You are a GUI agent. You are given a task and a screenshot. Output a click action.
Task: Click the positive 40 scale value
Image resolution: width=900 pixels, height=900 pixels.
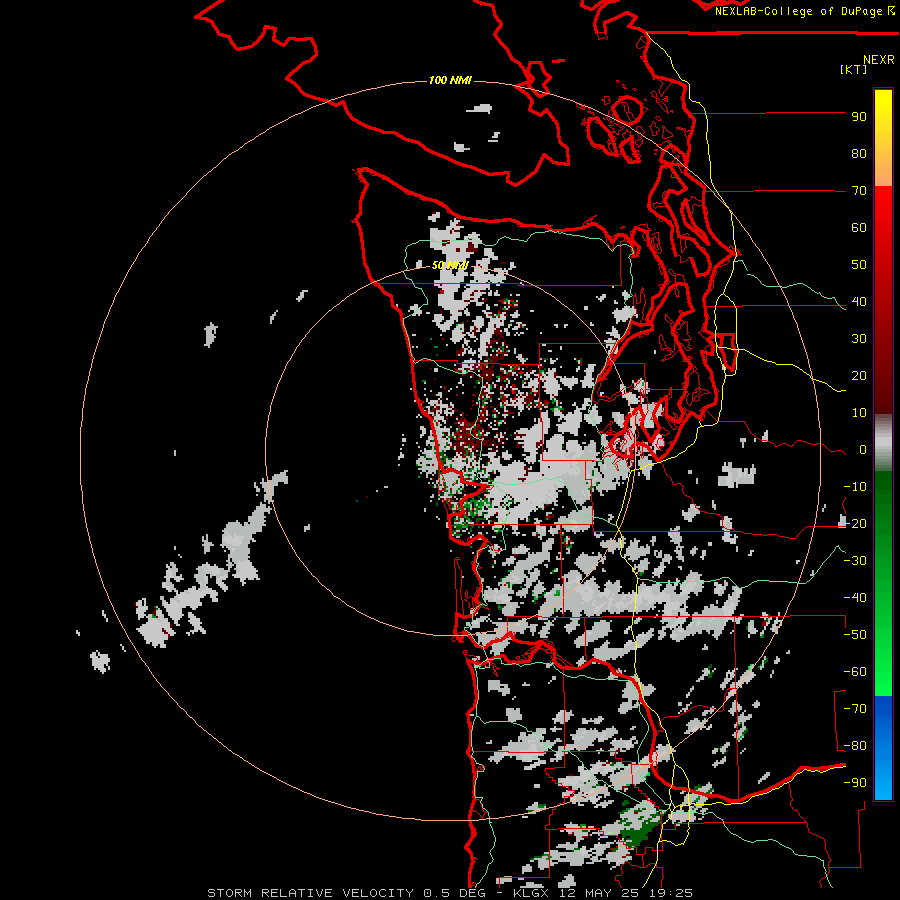[x=859, y=302]
